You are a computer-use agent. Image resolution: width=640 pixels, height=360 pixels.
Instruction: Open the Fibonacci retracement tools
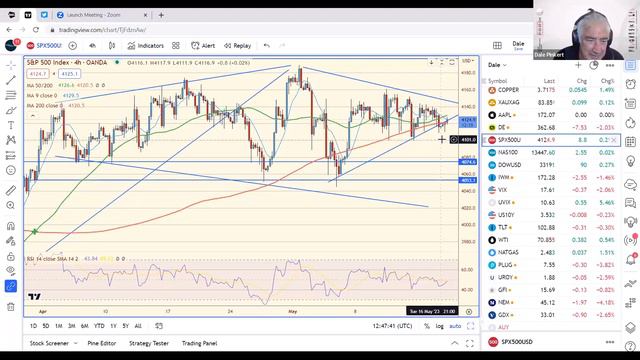11,95
